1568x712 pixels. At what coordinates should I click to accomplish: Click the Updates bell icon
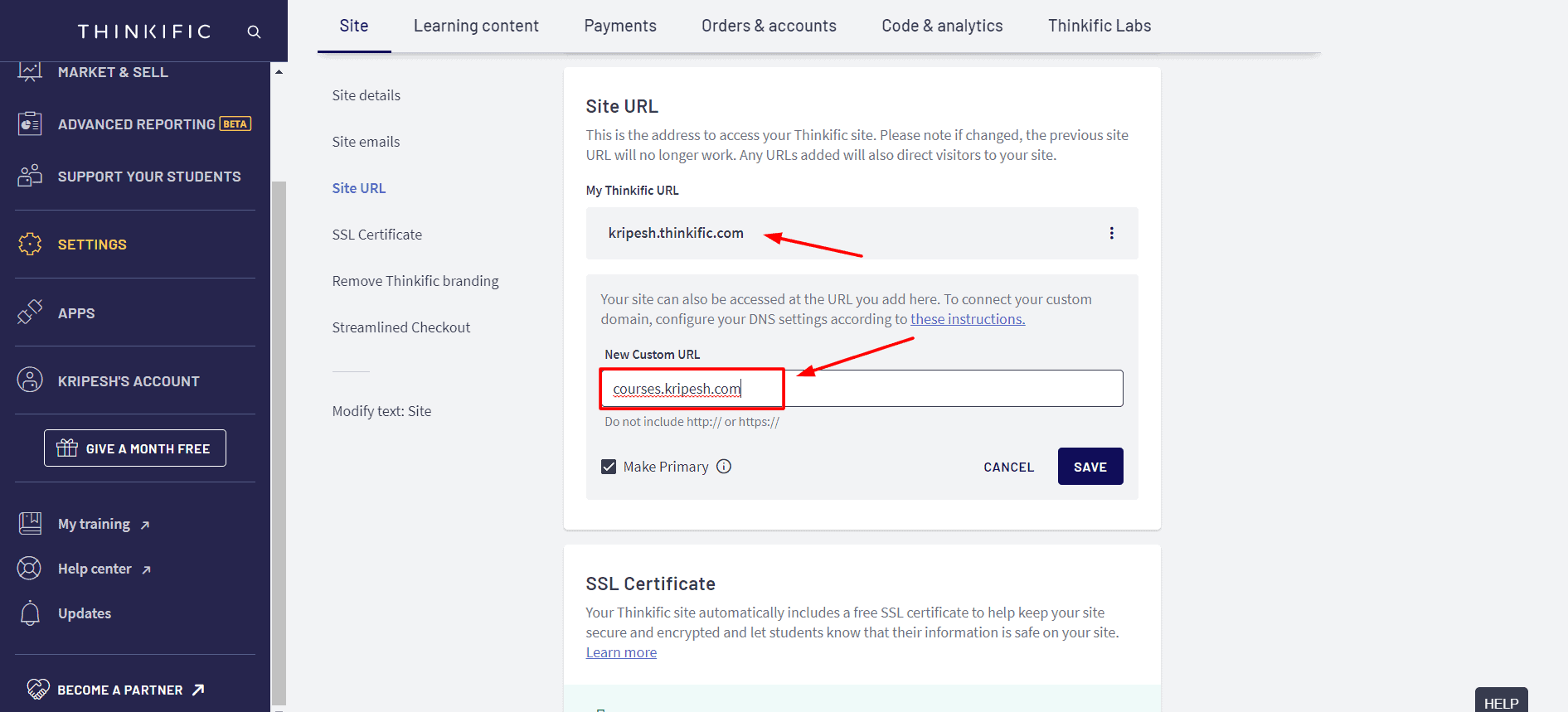click(x=30, y=613)
